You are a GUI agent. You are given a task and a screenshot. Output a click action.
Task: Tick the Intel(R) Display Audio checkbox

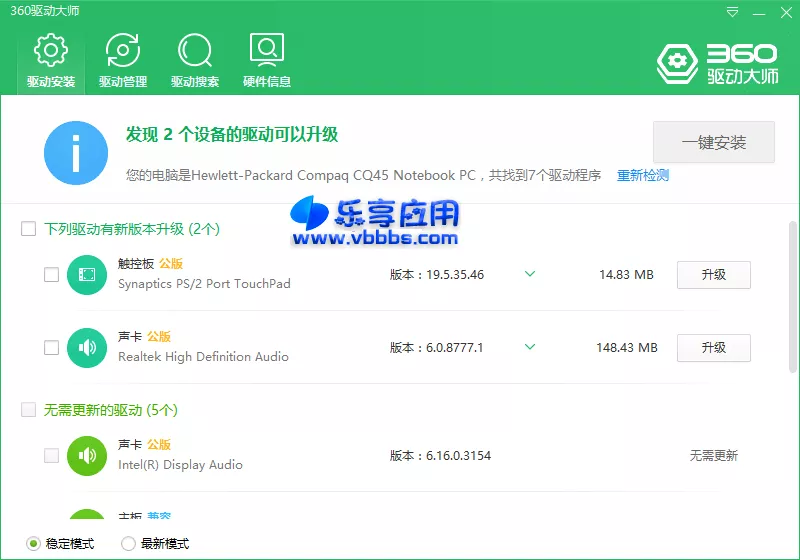[52, 455]
